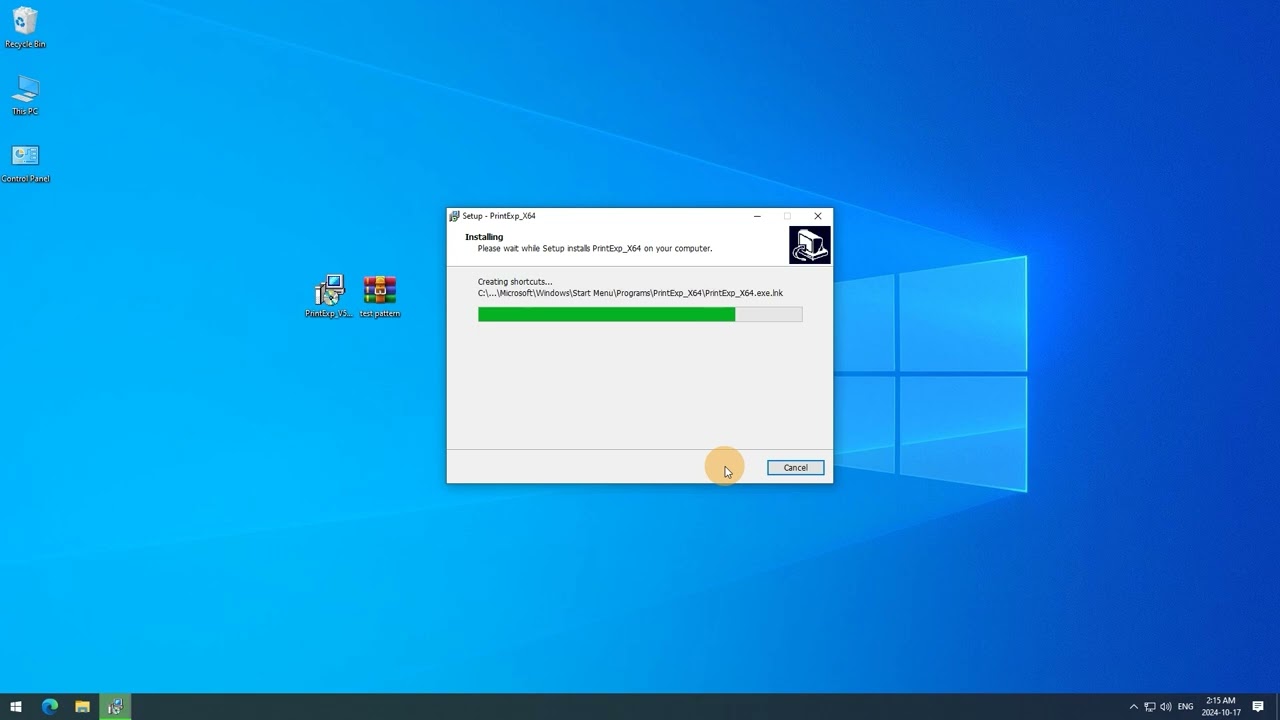The image size is (1280, 720).
Task: Click the 'Please wait while Setup installs' text
Action: point(595,248)
